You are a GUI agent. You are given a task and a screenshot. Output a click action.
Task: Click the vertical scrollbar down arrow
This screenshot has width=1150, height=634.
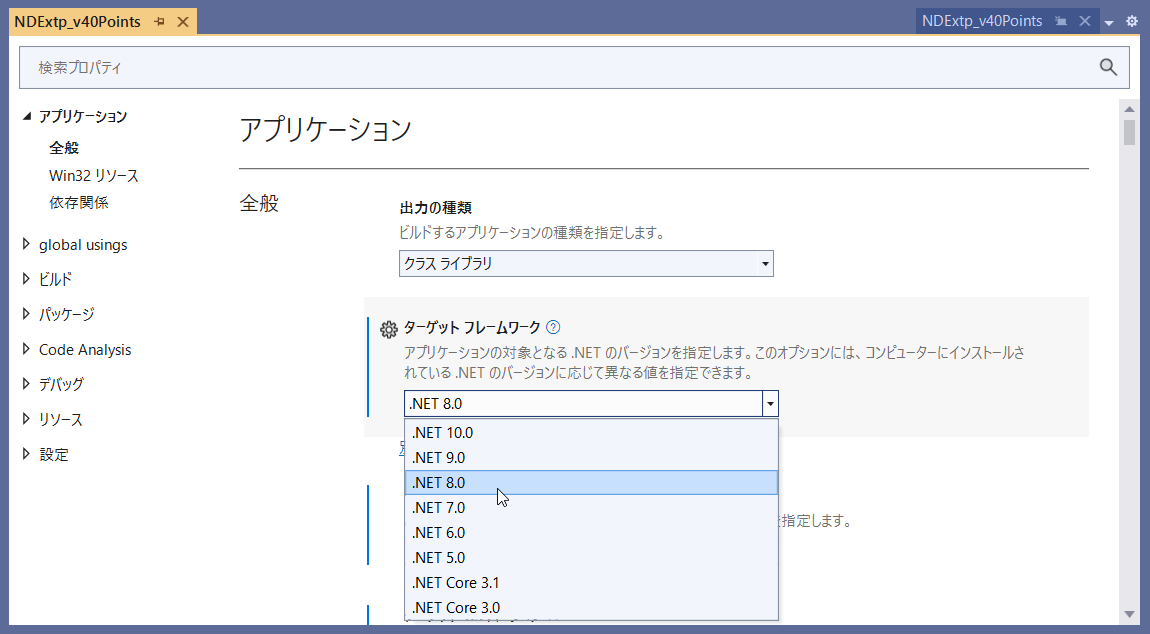pyautogui.click(x=1129, y=613)
